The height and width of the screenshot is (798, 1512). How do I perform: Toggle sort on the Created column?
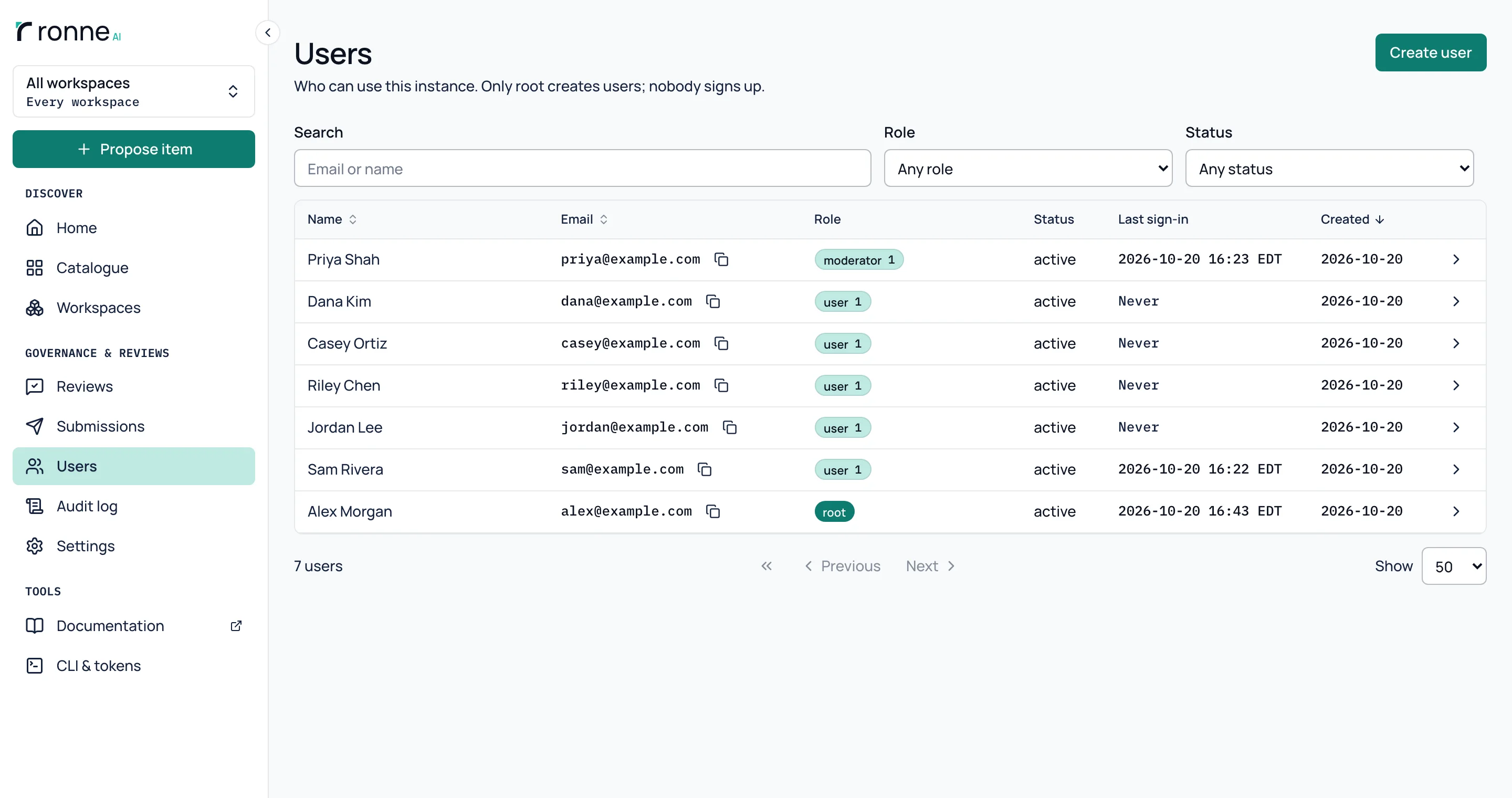(x=1352, y=219)
